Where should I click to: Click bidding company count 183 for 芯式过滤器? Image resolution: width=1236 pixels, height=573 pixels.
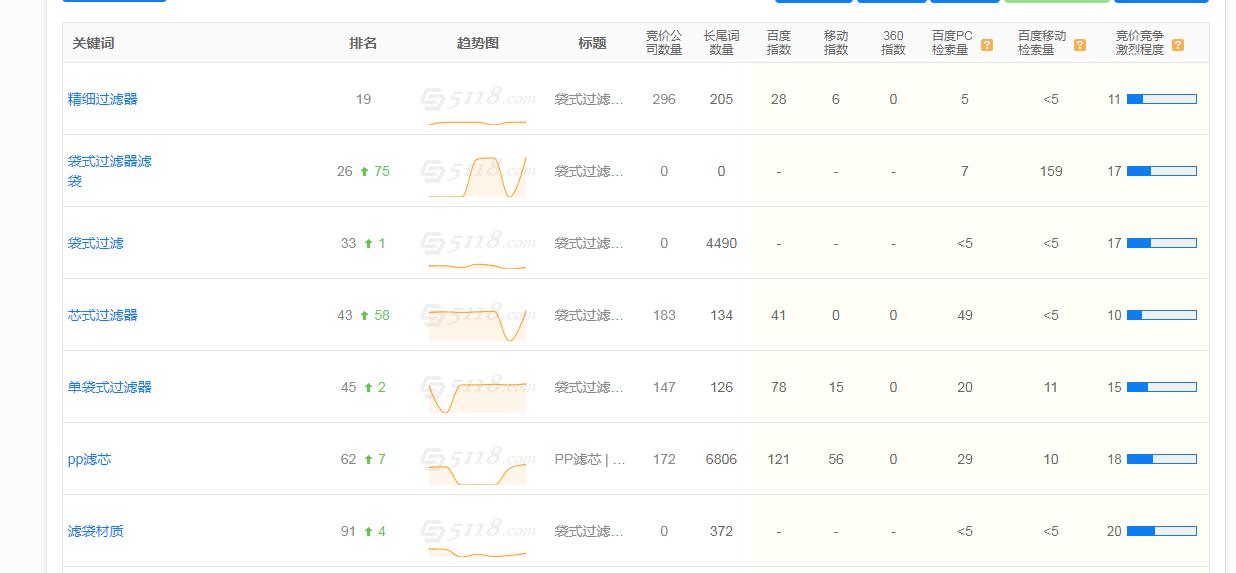(664, 315)
